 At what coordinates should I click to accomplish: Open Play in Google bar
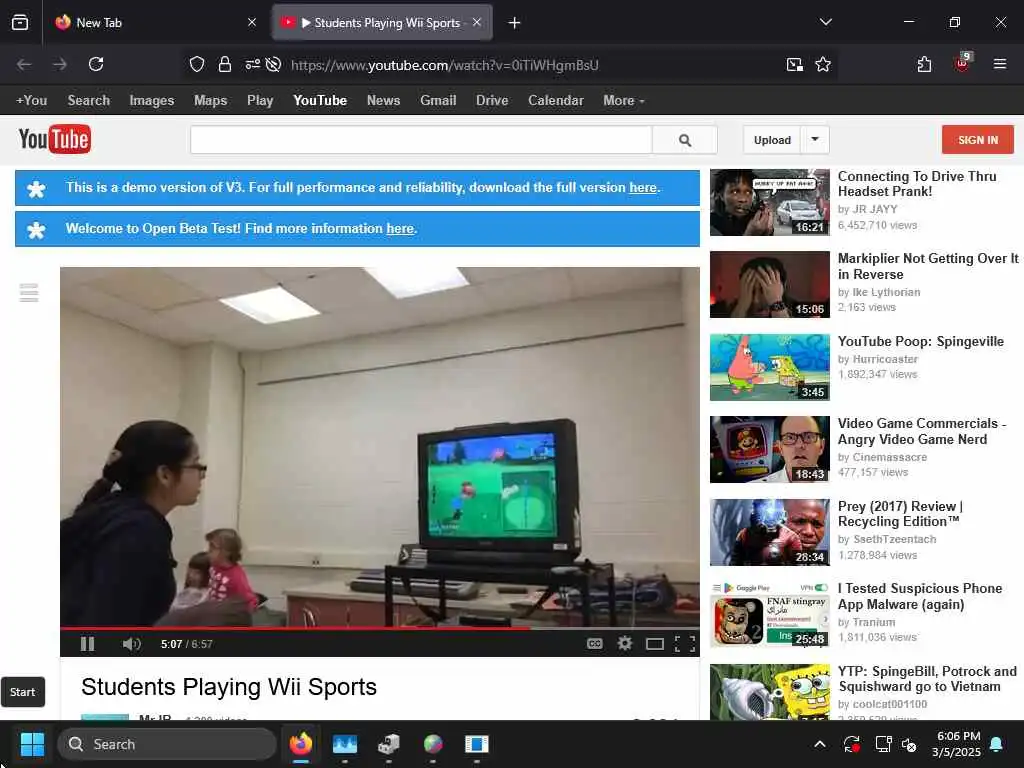click(x=260, y=101)
